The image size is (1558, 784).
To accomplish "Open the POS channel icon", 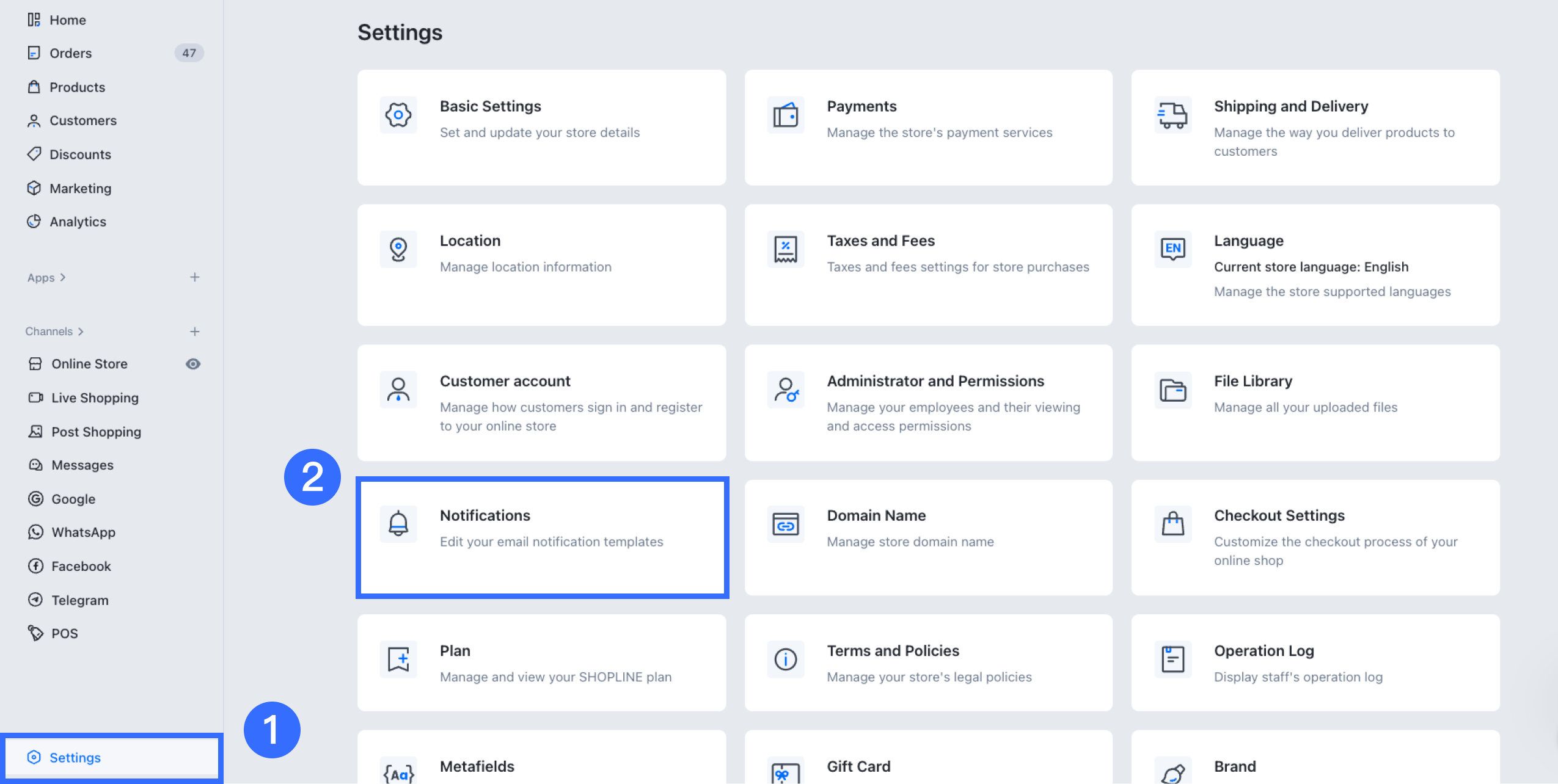I will click(x=35, y=633).
